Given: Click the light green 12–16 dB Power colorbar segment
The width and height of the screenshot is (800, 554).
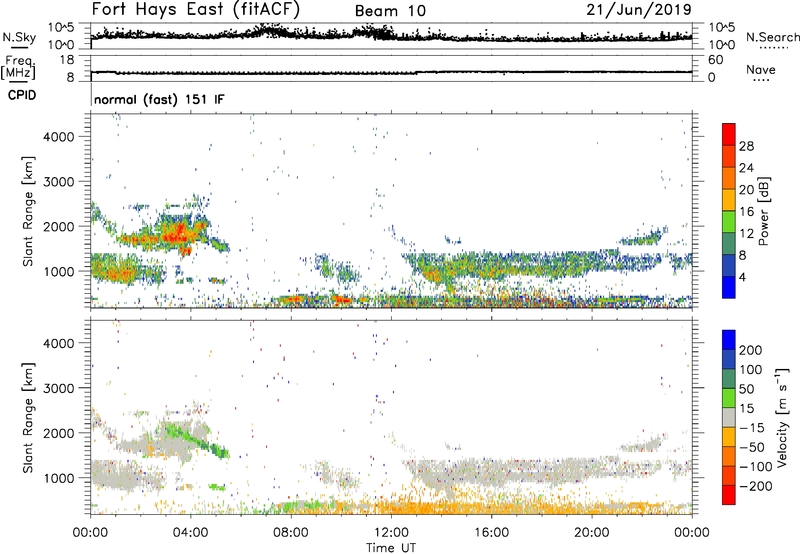Looking at the screenshot, I should coord(729,221).
